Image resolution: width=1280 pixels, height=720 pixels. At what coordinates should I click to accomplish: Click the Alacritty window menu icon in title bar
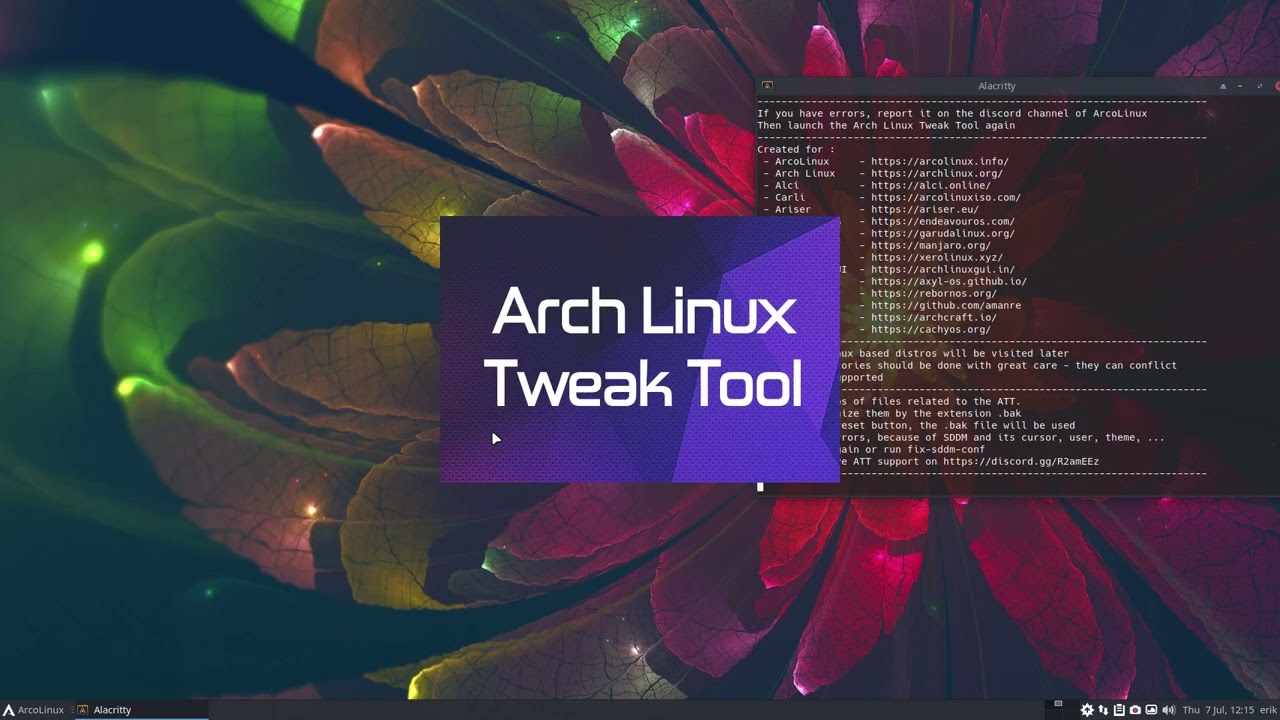pos(767,86)
